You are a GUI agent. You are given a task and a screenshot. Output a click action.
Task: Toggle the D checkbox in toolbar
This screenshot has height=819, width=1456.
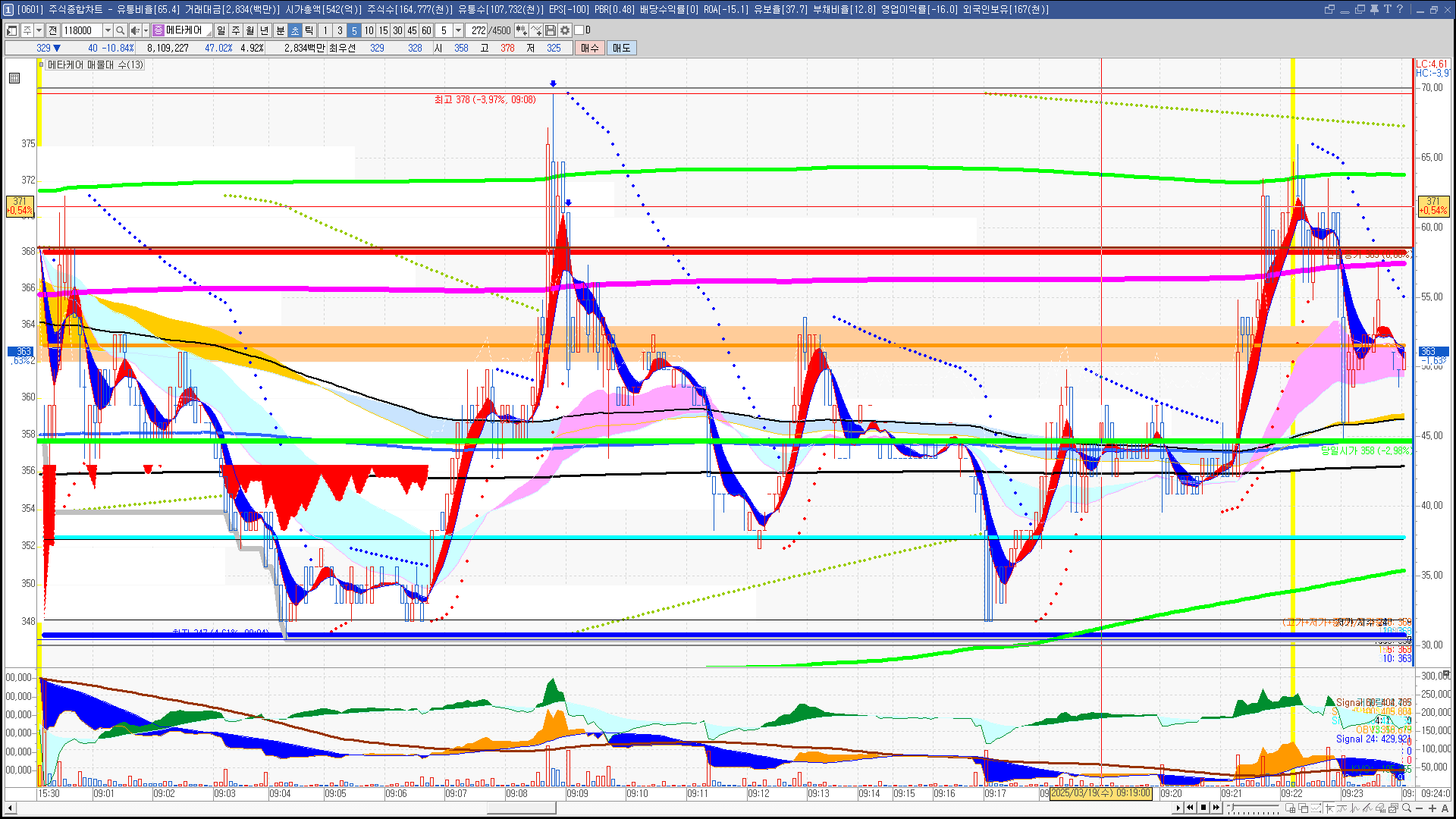click(x=579, y=30)
